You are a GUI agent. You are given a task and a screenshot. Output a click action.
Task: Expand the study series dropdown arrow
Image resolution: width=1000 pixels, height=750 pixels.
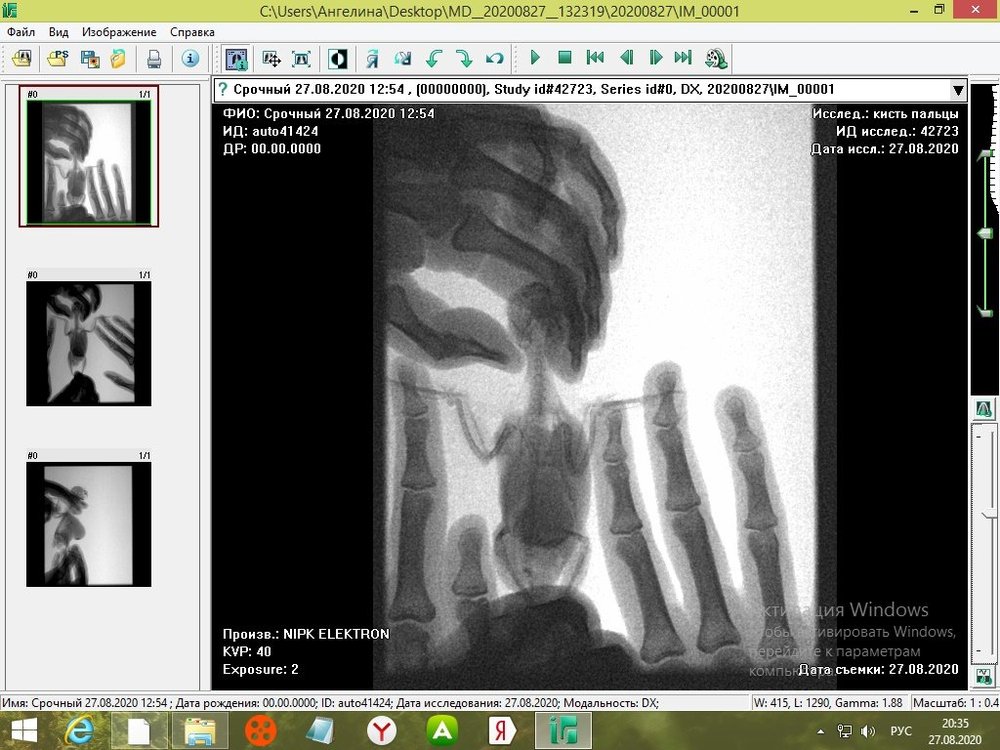[957, 90]
